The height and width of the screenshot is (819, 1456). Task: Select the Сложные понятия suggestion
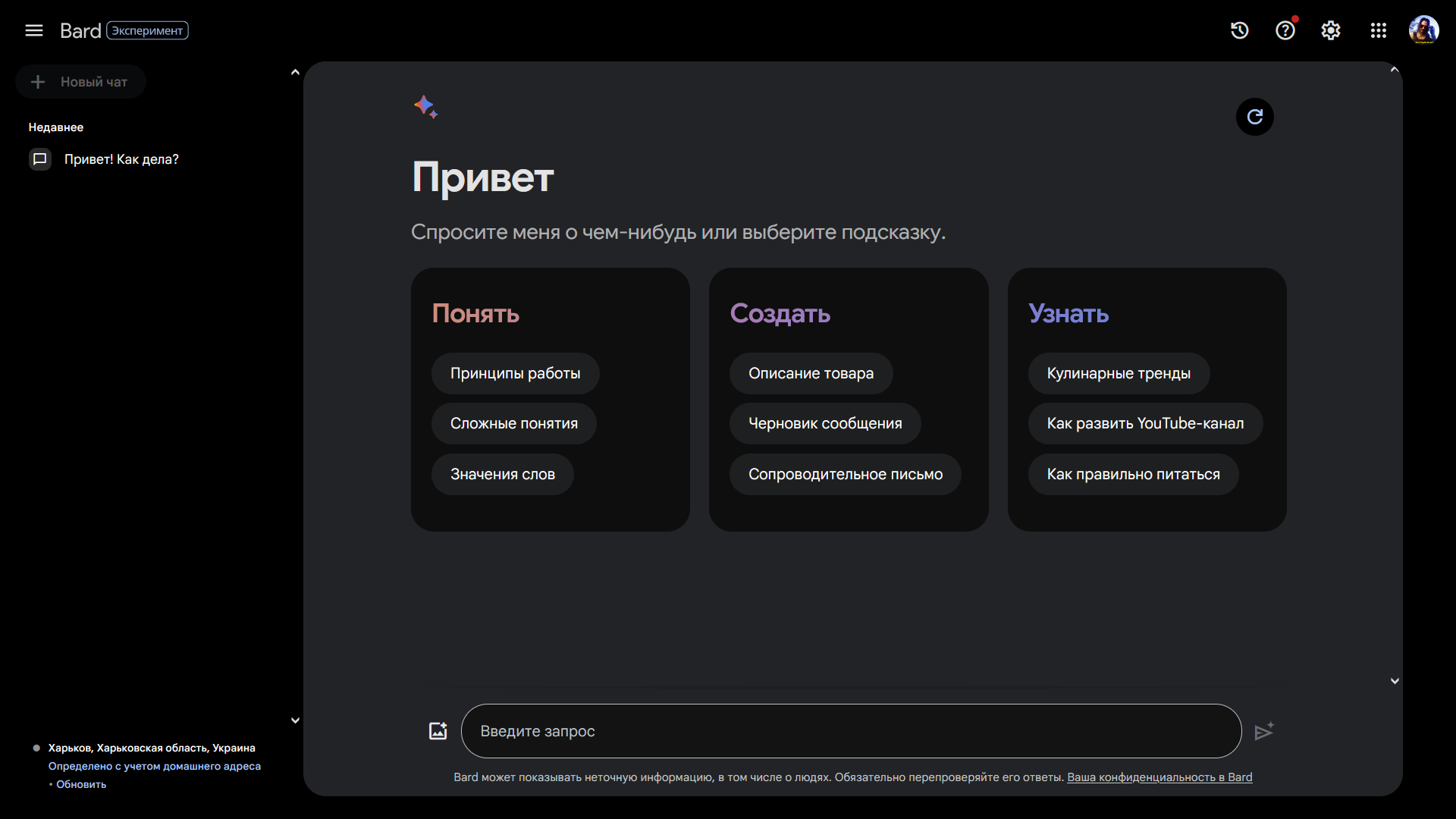click(x=514, y=423)
